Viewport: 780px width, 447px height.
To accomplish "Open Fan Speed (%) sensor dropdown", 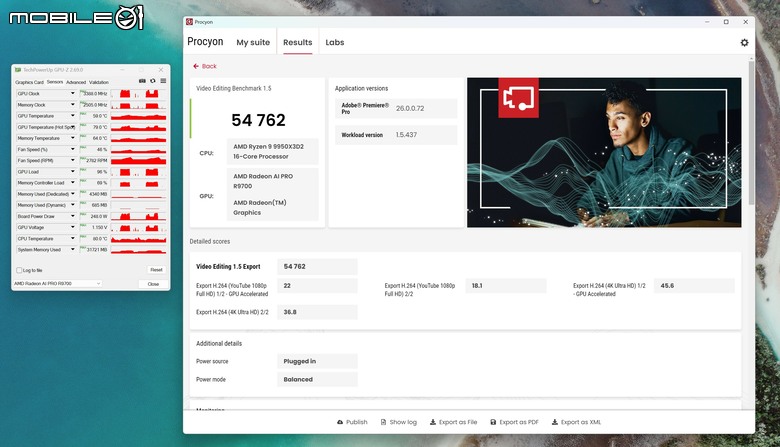I will click(x=73, y=149).
